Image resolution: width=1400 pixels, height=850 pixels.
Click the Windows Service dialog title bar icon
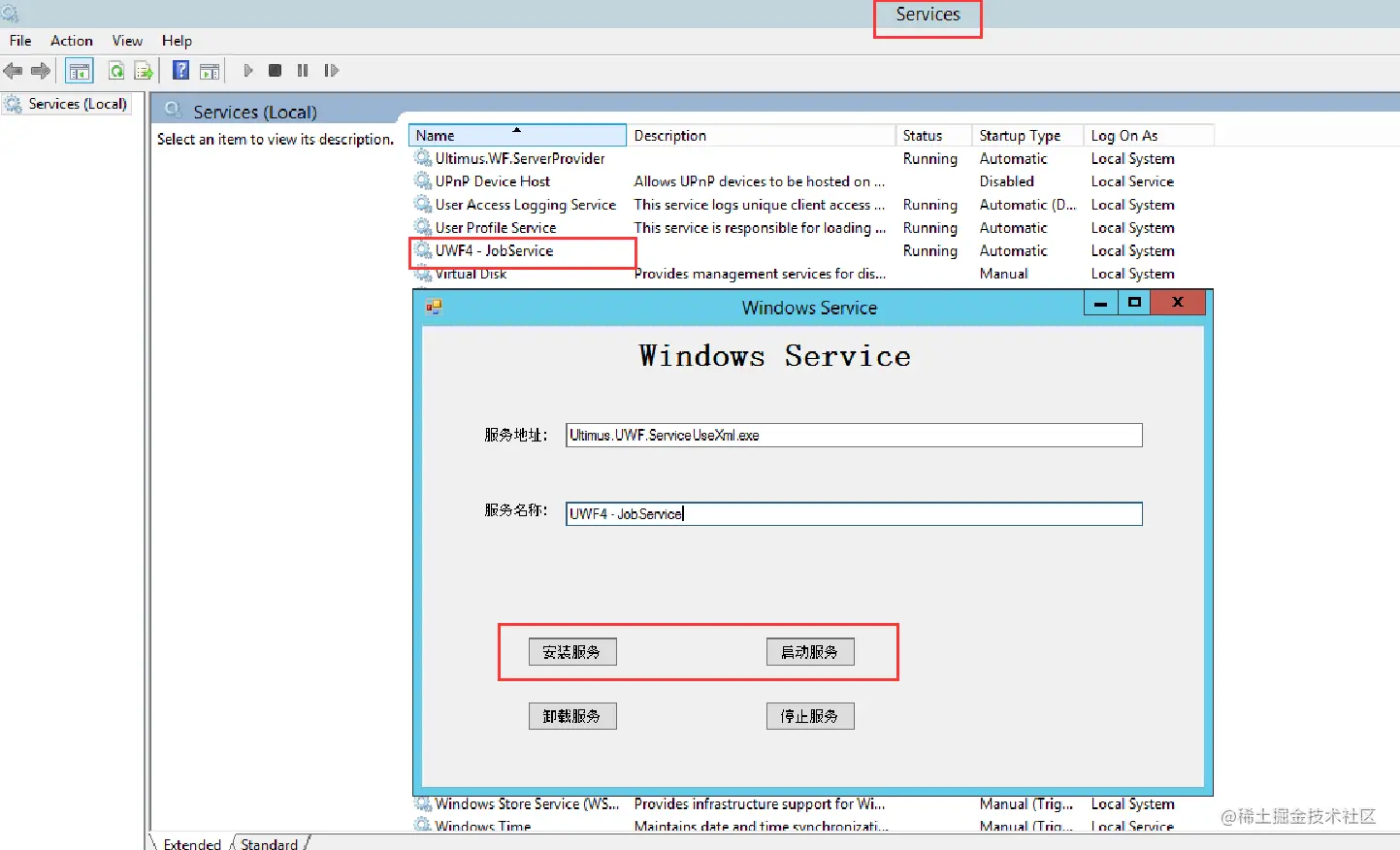[x=434, y=307]
